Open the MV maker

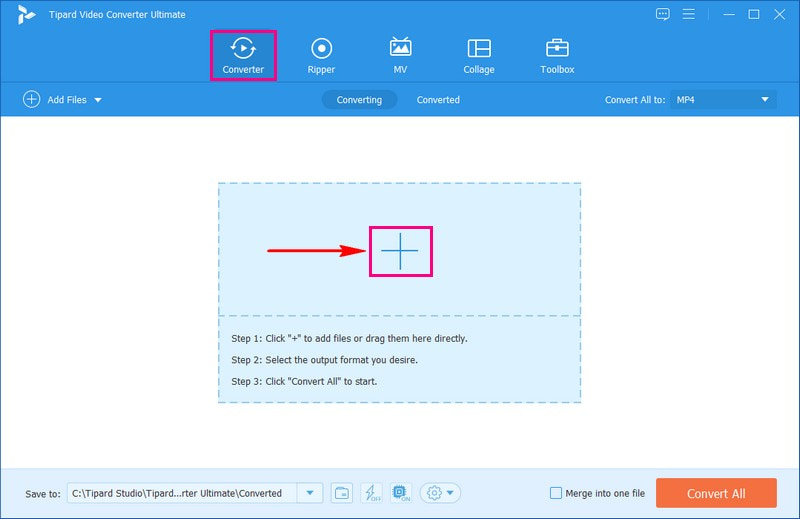pyautogui.click(x=400, y=55)
